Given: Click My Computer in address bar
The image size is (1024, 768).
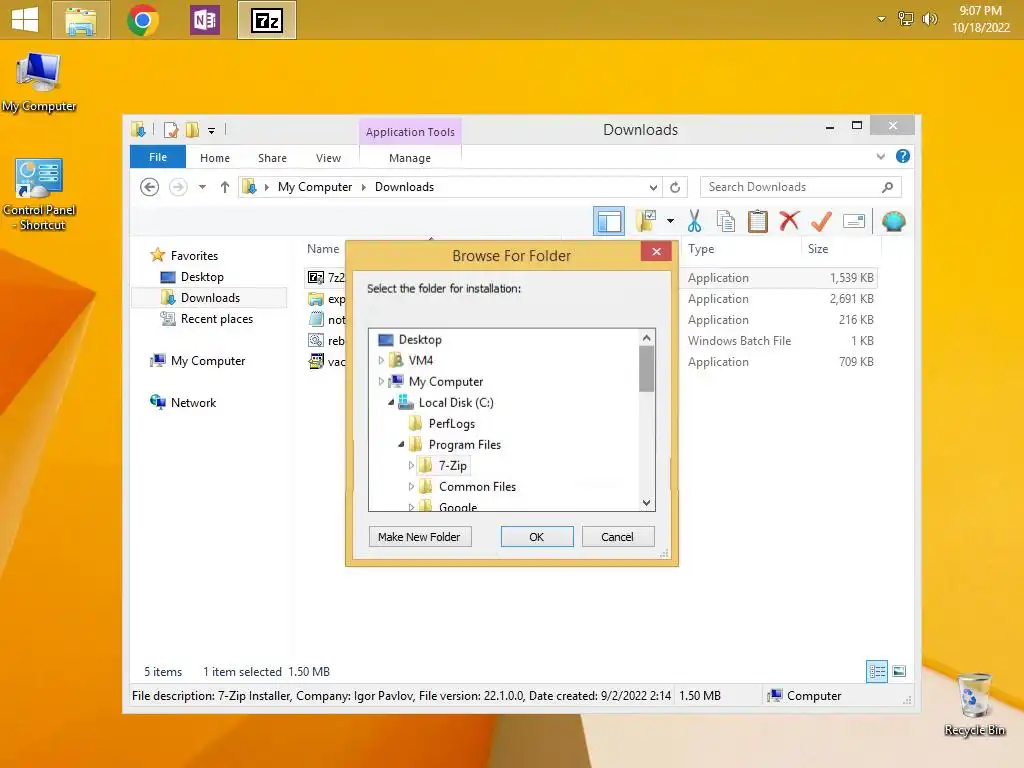Looking at the screenshot, I should [x=315, y=187].
